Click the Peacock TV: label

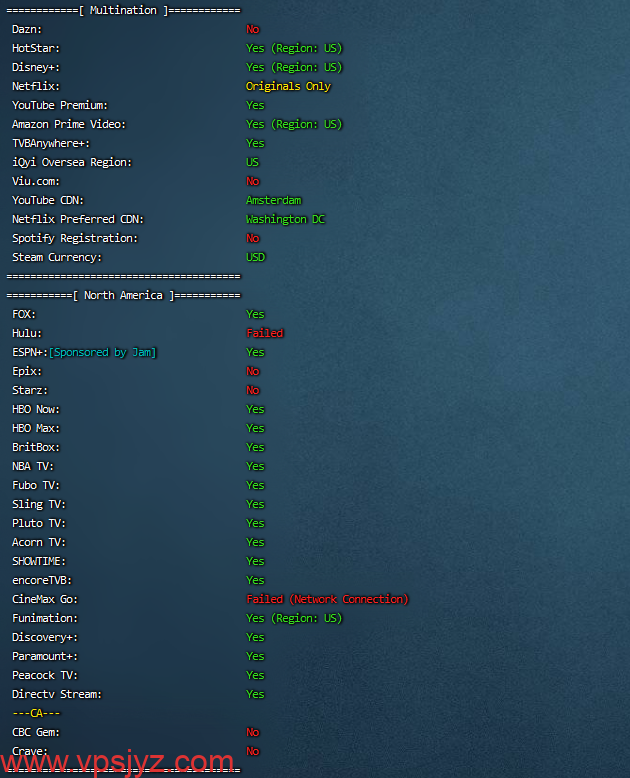tap(45, 675)
